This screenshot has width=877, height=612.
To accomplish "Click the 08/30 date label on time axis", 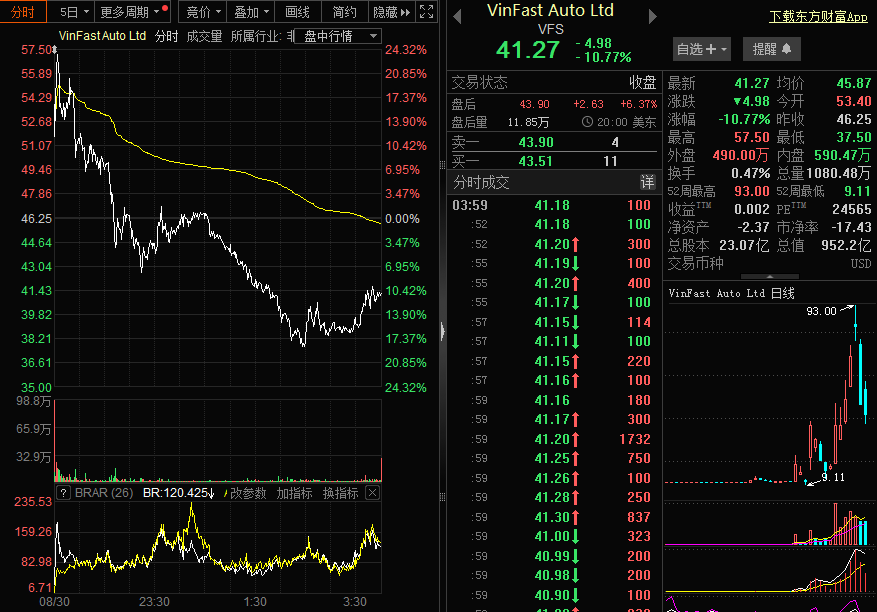I will (54, 602).
